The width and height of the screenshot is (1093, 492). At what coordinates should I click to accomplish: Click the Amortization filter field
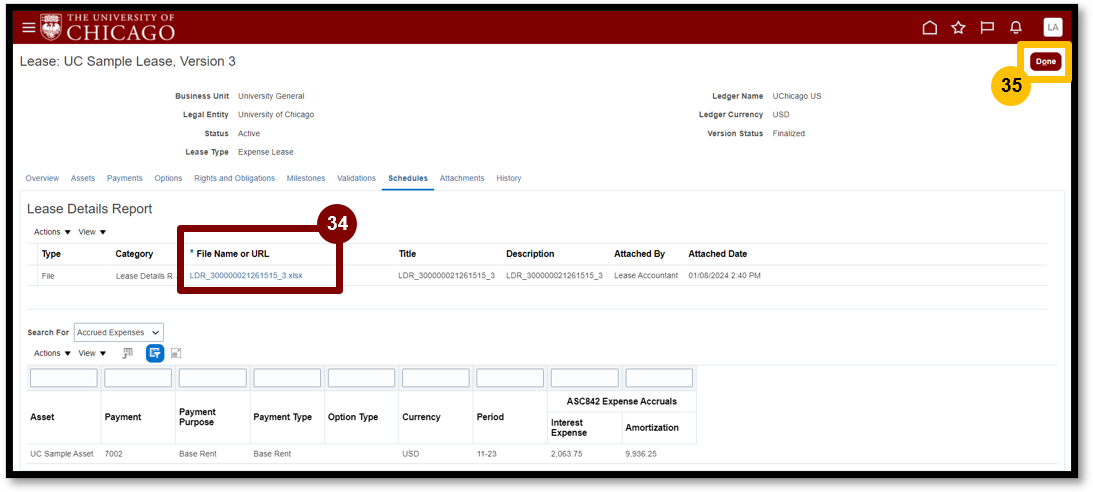659,378
